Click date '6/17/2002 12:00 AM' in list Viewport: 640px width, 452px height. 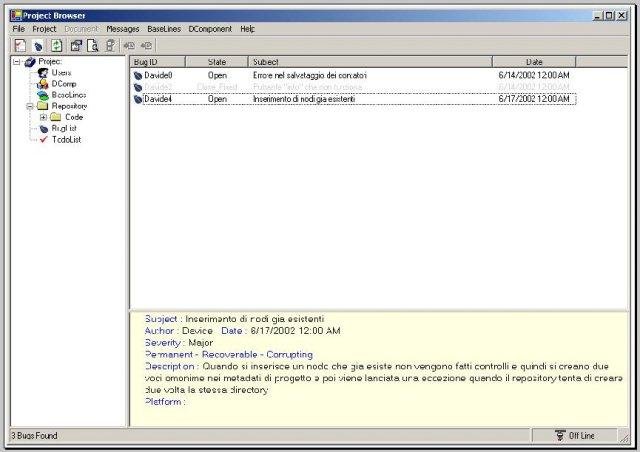(533, 99)
